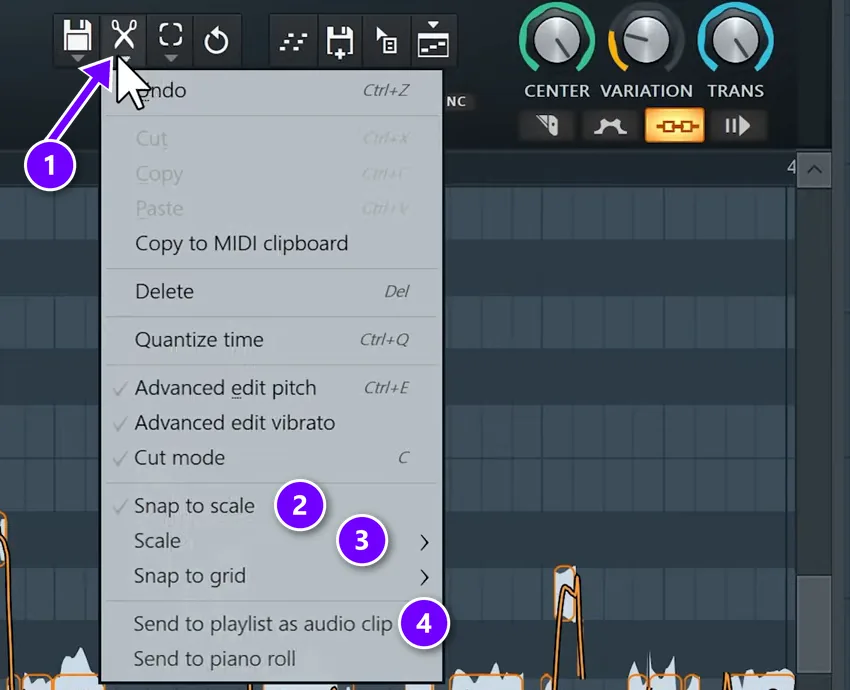Click the stepped dots notes icon
This screenshot has width=850, height=690.
pos(293,42)
